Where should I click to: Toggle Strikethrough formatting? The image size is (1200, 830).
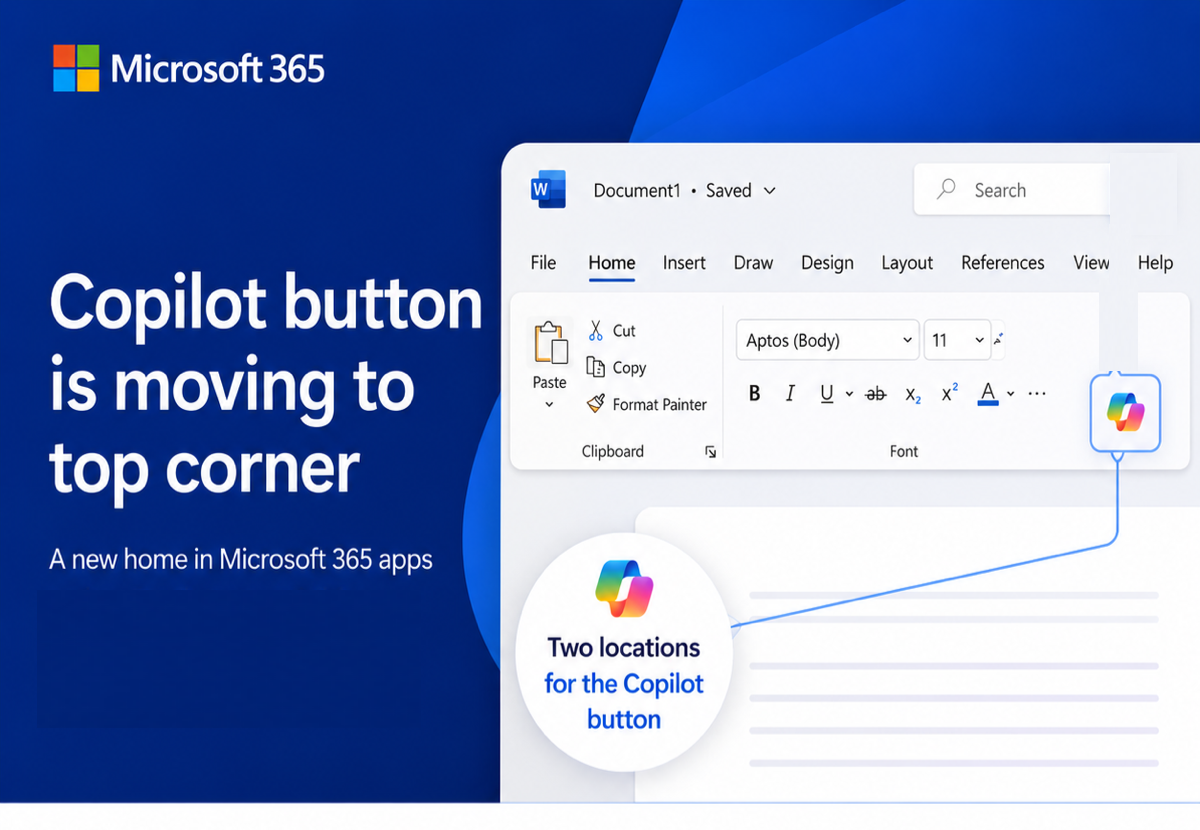coord(875,394)
